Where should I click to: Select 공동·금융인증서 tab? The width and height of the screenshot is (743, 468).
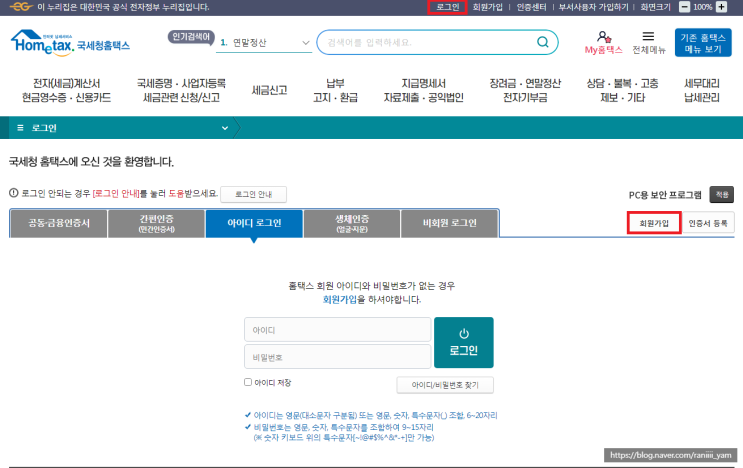coord(59,223)
